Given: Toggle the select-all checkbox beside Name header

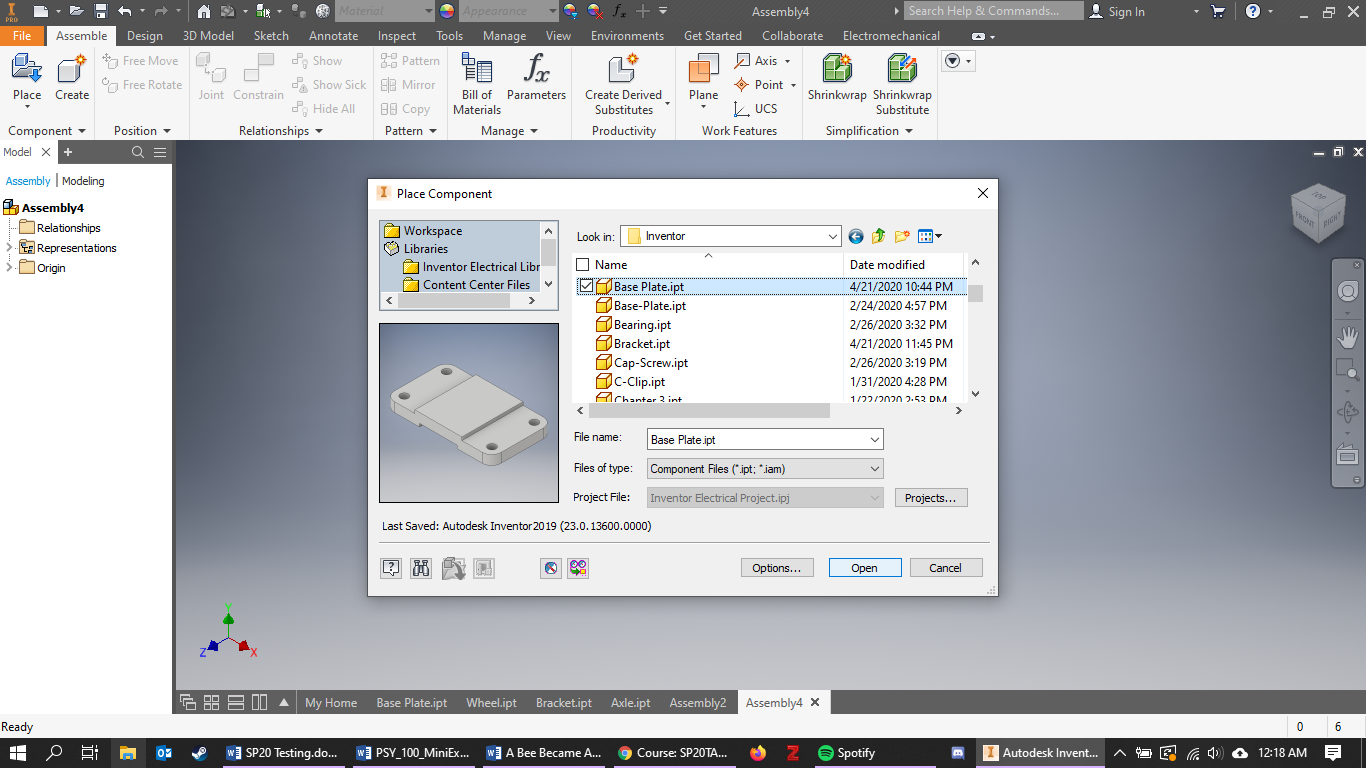Looking at the screenshot, I should pyautogui.click(x=583, y=265).
